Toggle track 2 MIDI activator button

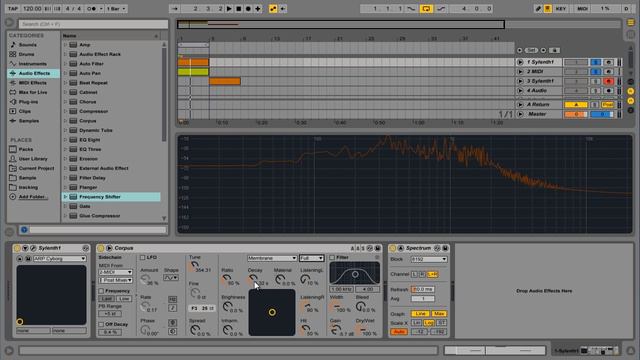[576, 71]
